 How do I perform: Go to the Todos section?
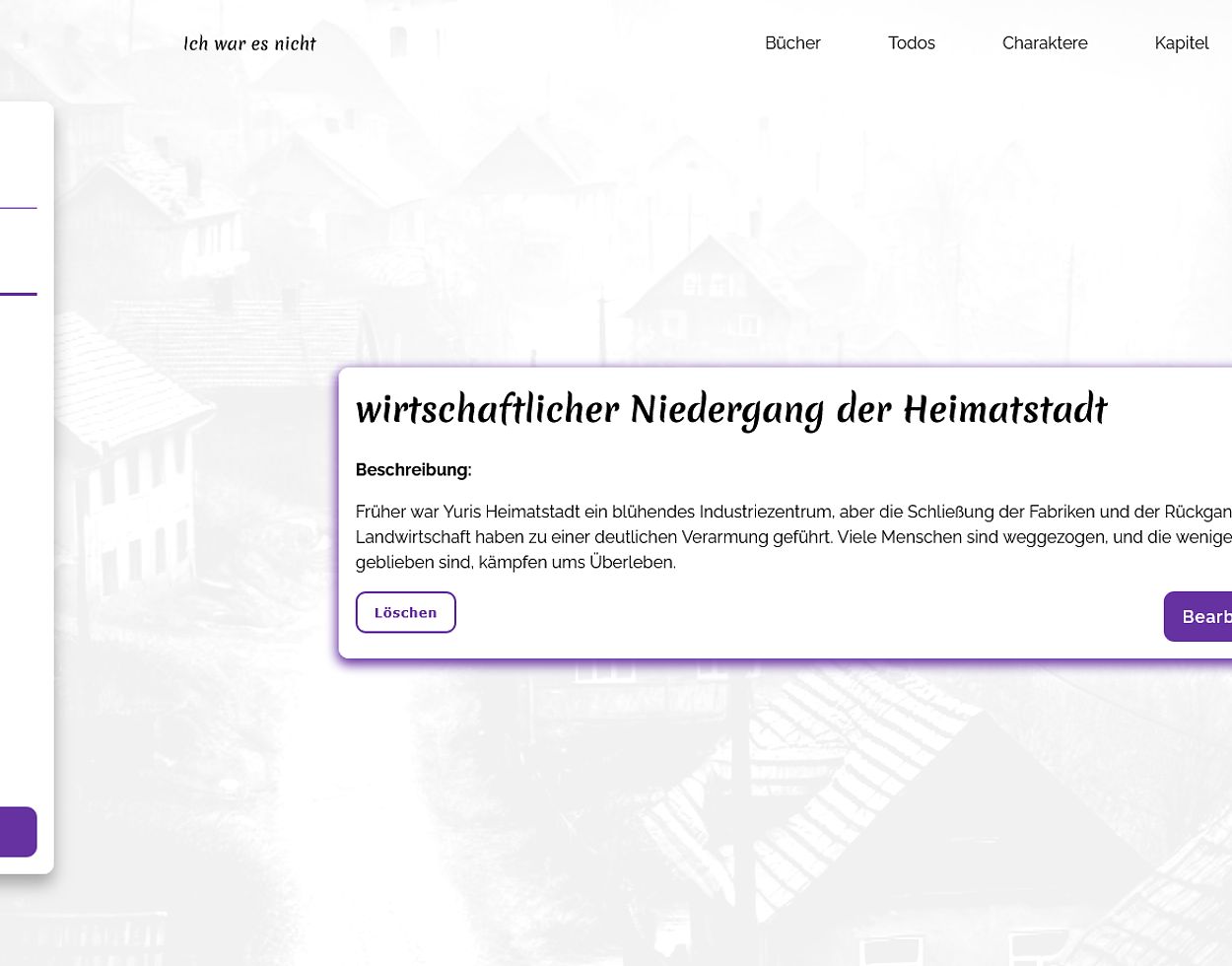(911, 43)
